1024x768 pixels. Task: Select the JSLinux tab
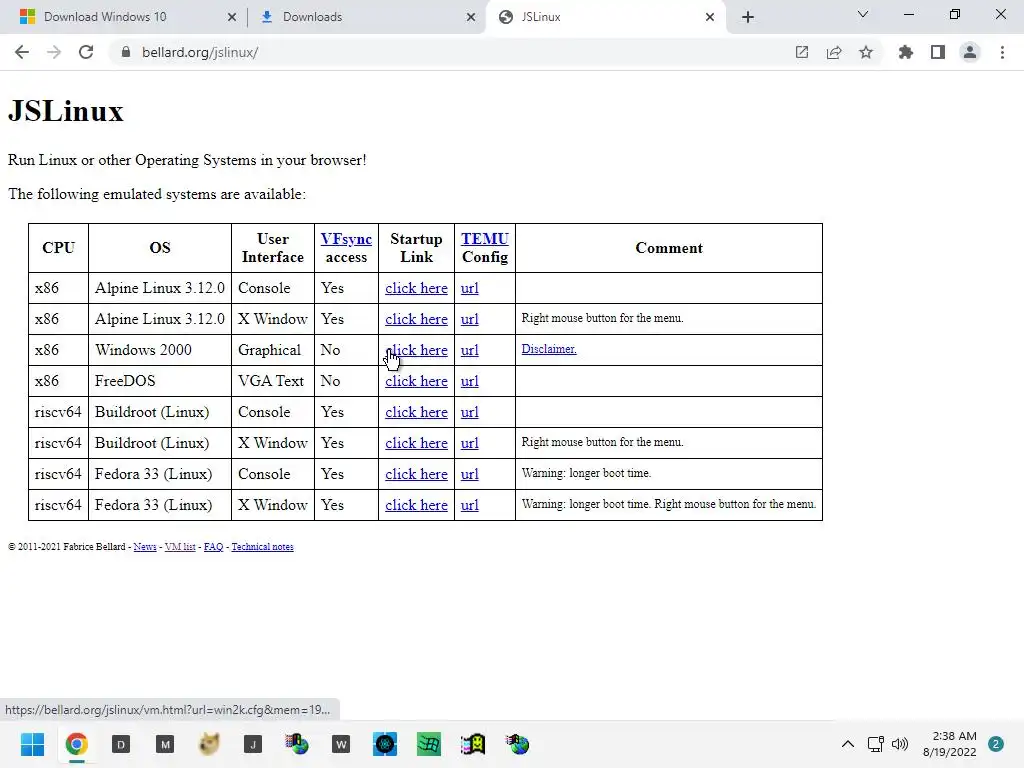tap(606, 17)
